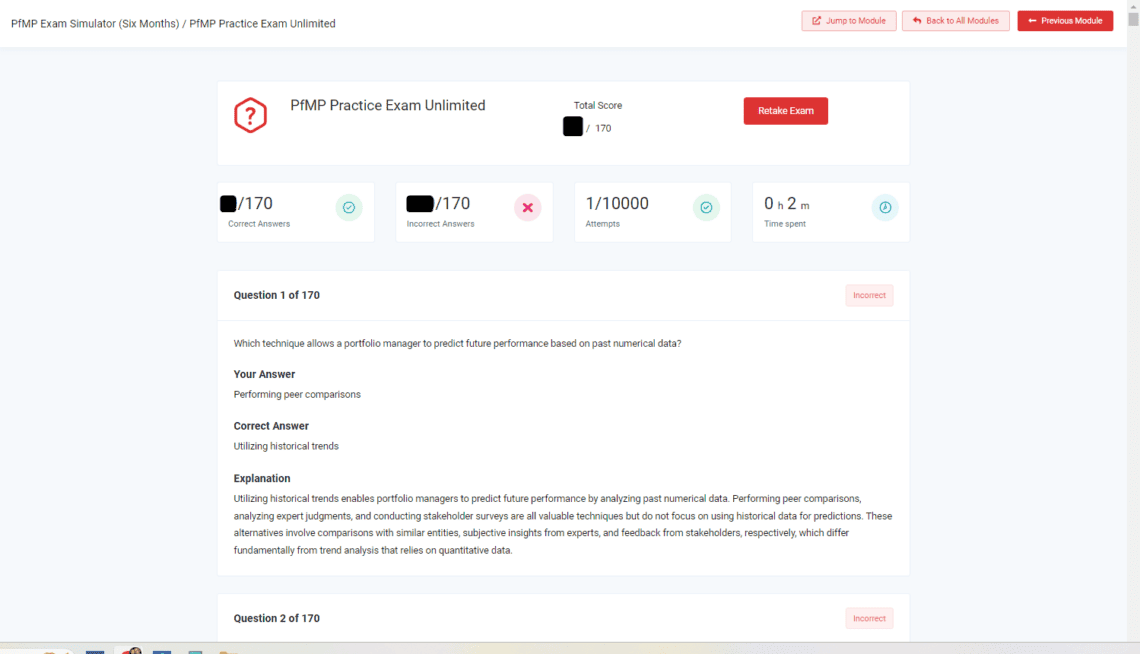Click the checkmark icon on the Attempts card
The height and width of the screenshot is (654, 1140).
click(x=706, y=207)
